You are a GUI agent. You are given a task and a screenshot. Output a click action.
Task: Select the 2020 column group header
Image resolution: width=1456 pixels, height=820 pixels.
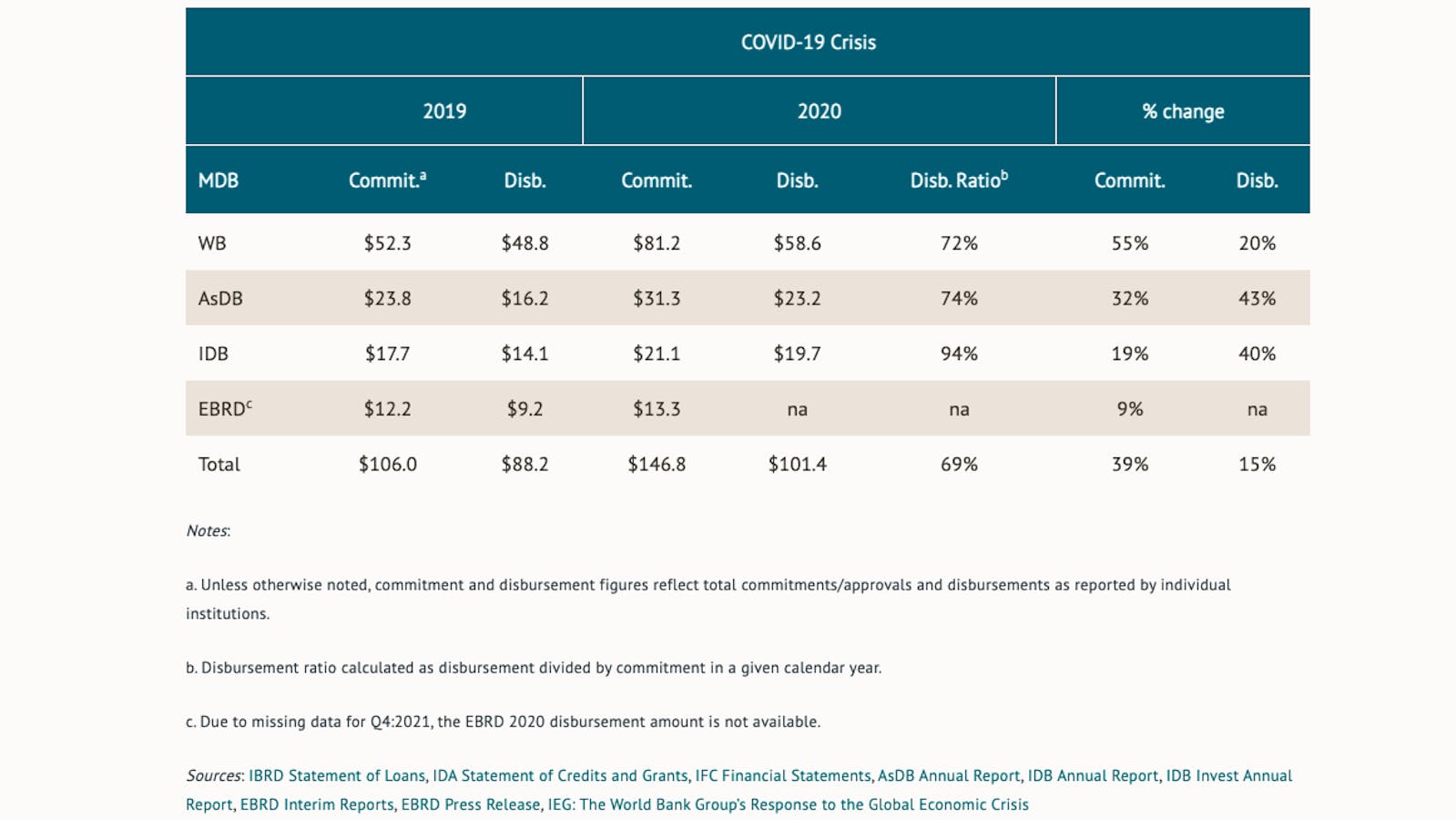pyautogui.click(x=820, y=111)
